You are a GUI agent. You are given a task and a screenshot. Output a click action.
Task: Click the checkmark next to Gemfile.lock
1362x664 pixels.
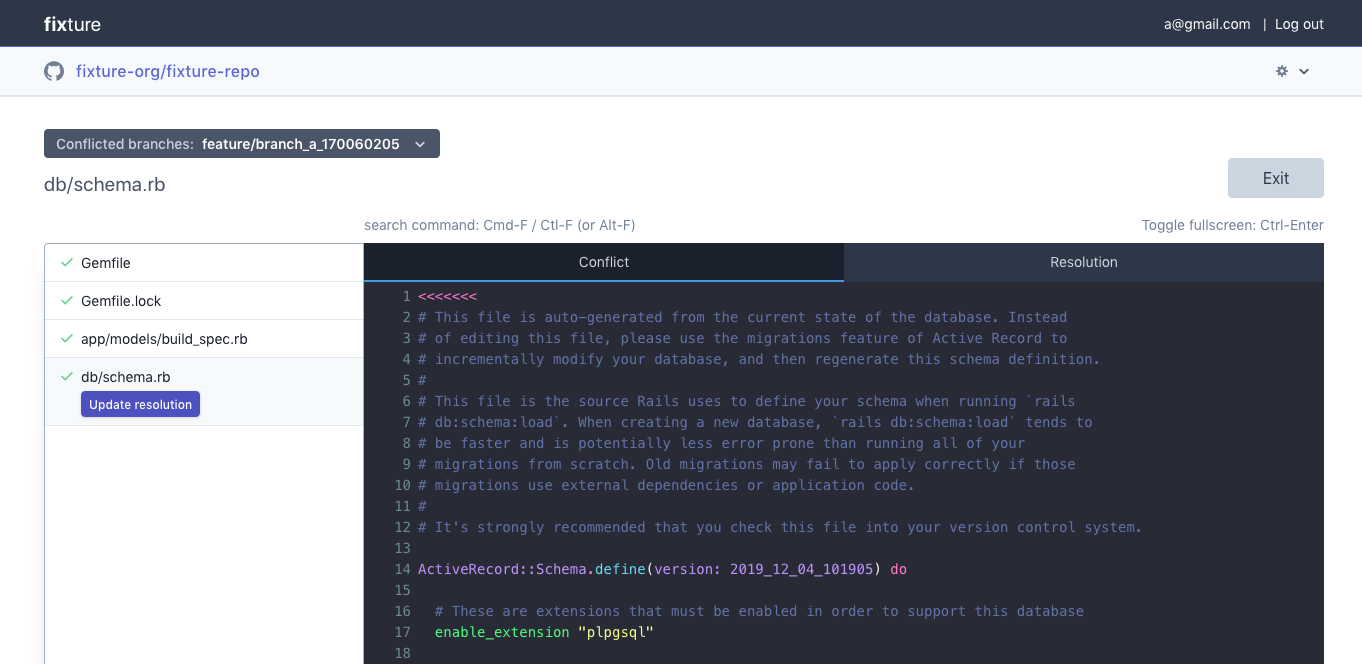(67, 301)
